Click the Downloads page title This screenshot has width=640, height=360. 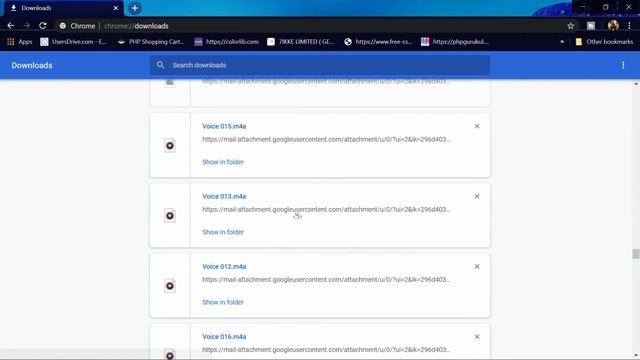pos(32,65)
